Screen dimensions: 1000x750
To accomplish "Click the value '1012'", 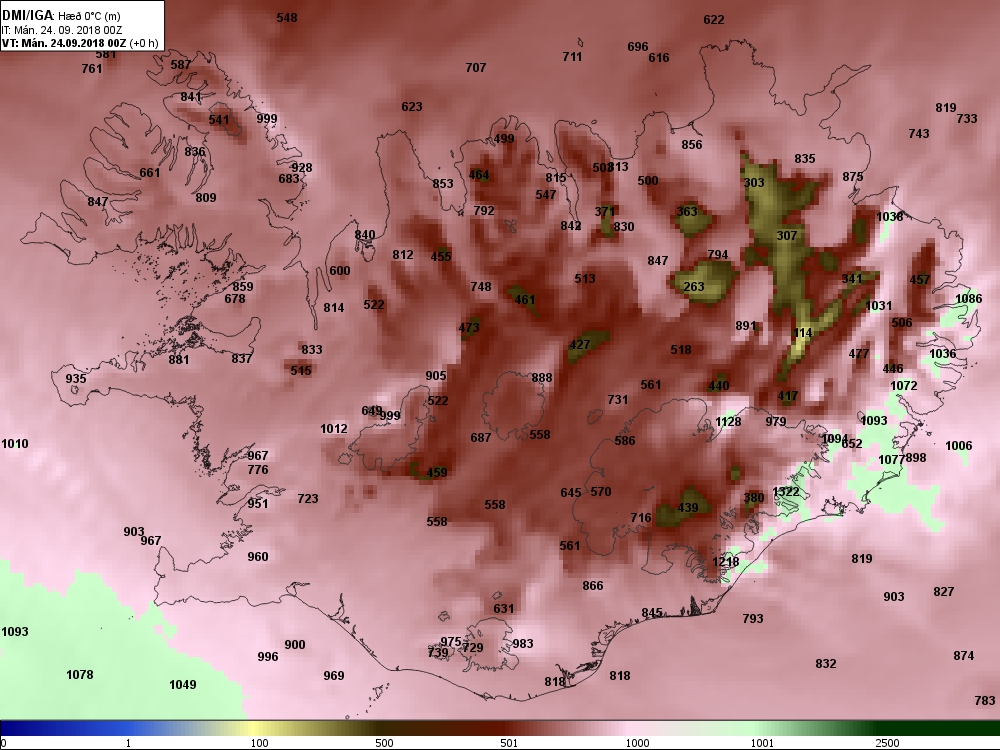I will (334, 429).
